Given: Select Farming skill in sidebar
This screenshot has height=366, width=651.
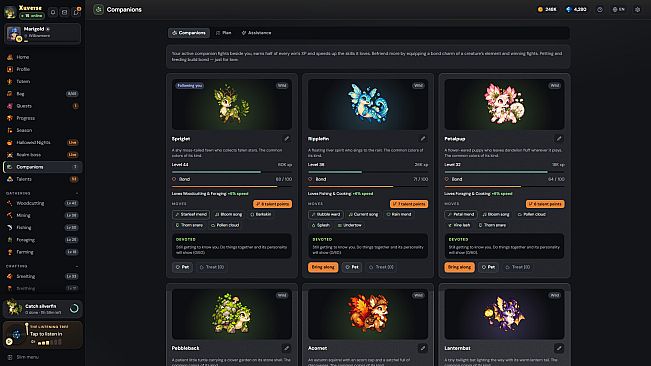Looking at the screenshot, I should point(42,252).
